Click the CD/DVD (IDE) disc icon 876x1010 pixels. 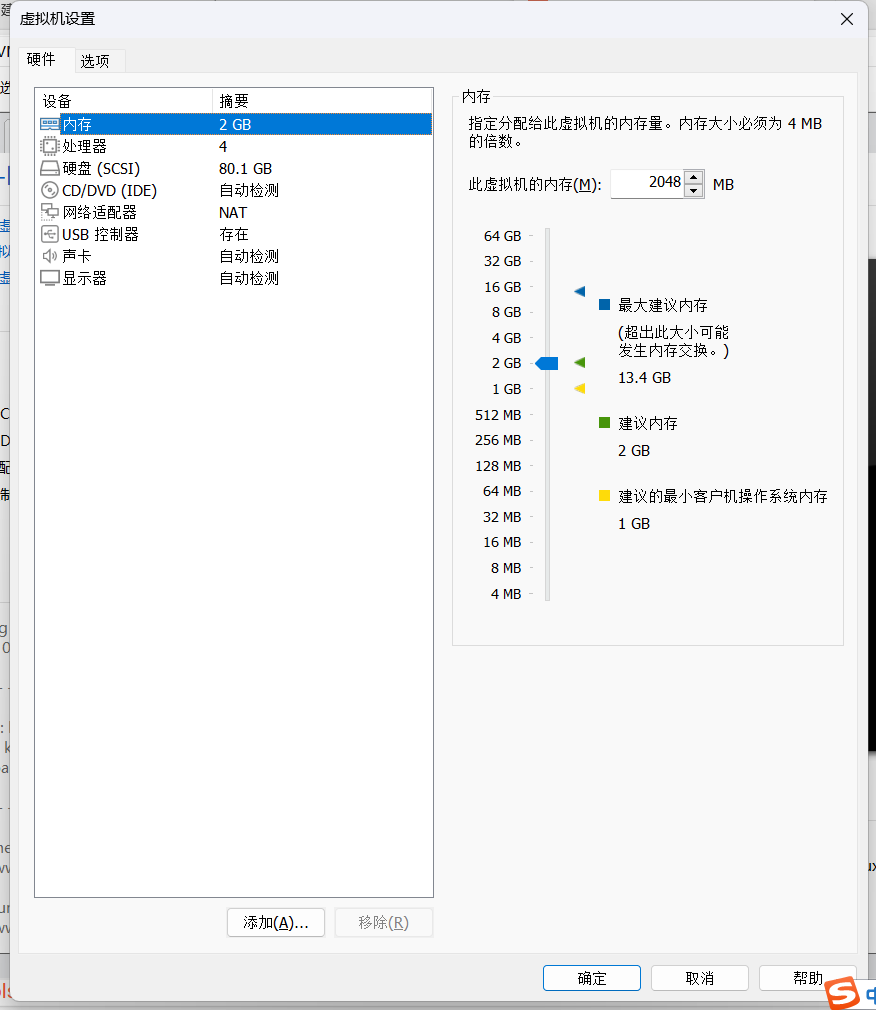tap(49, 190)
